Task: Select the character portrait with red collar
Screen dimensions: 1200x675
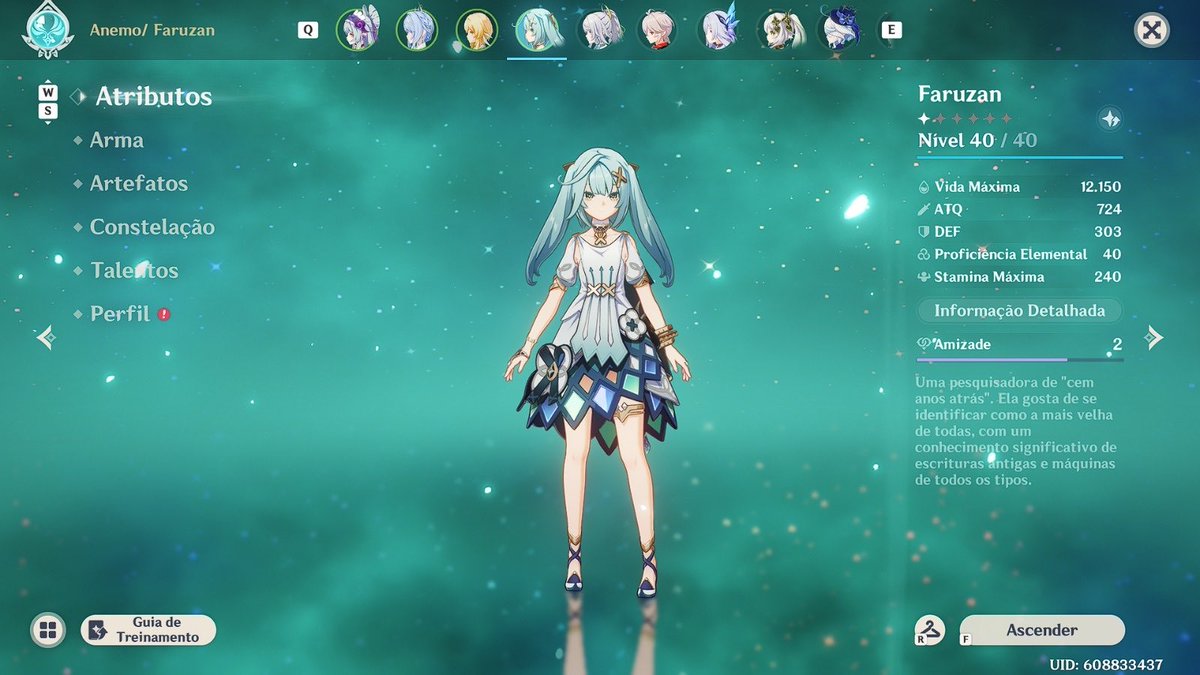Action: point(657,30)
